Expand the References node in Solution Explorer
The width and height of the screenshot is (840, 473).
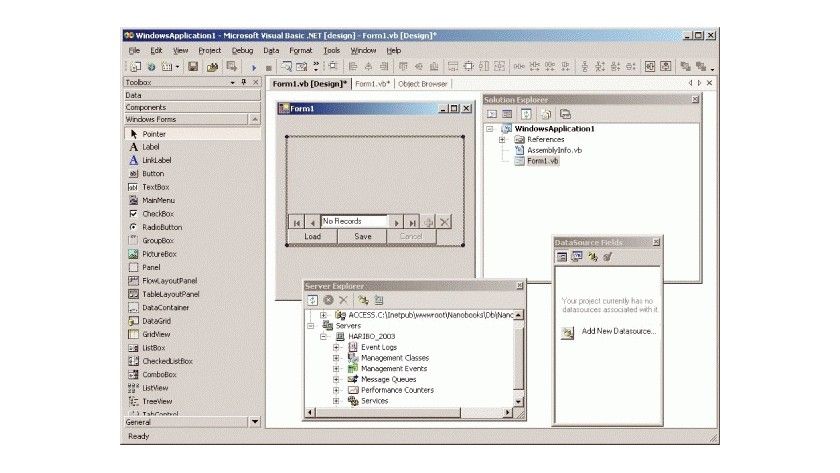point(502,140)
